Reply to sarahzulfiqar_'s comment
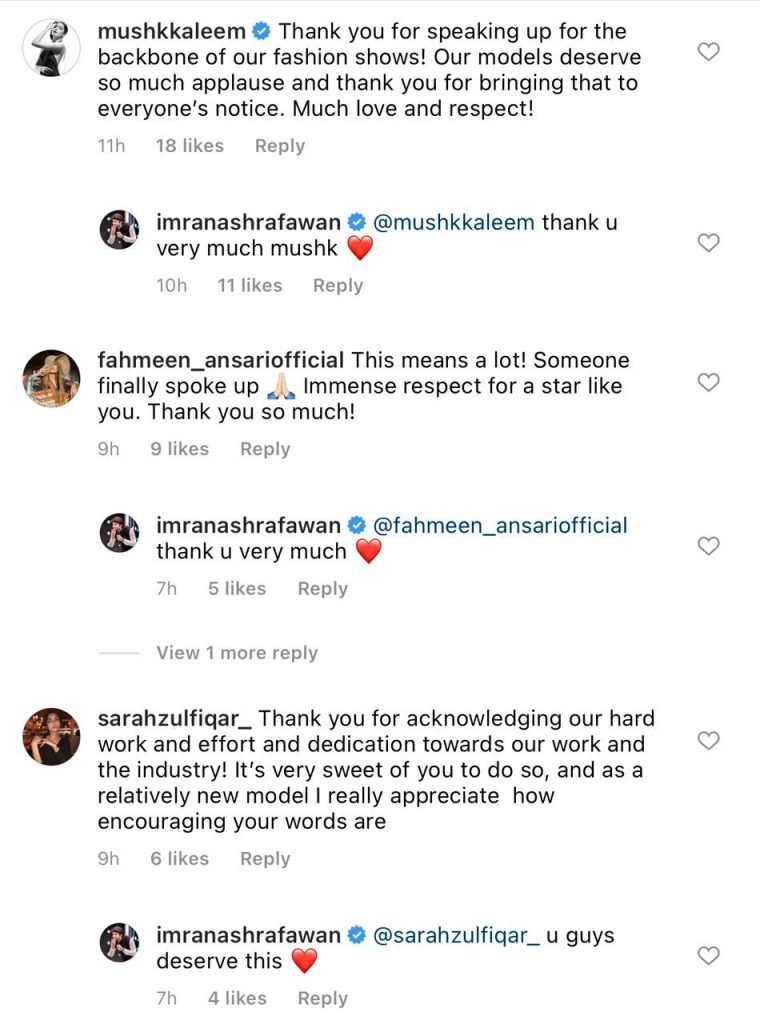Image resolution: width=760 pixels, height=1024 pixels. [265, 859]
